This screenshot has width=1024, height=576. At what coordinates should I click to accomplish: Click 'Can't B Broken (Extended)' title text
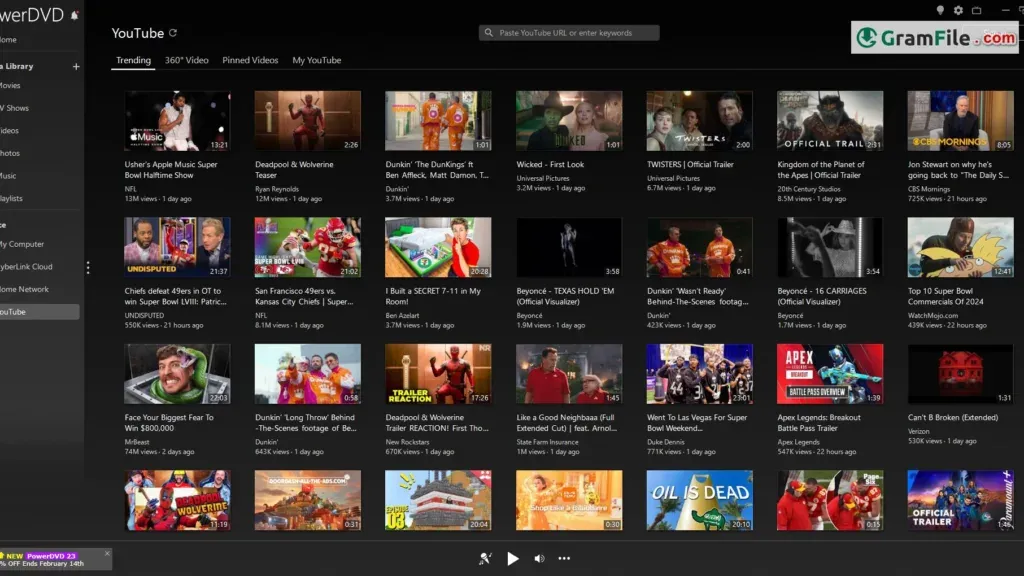953,417
